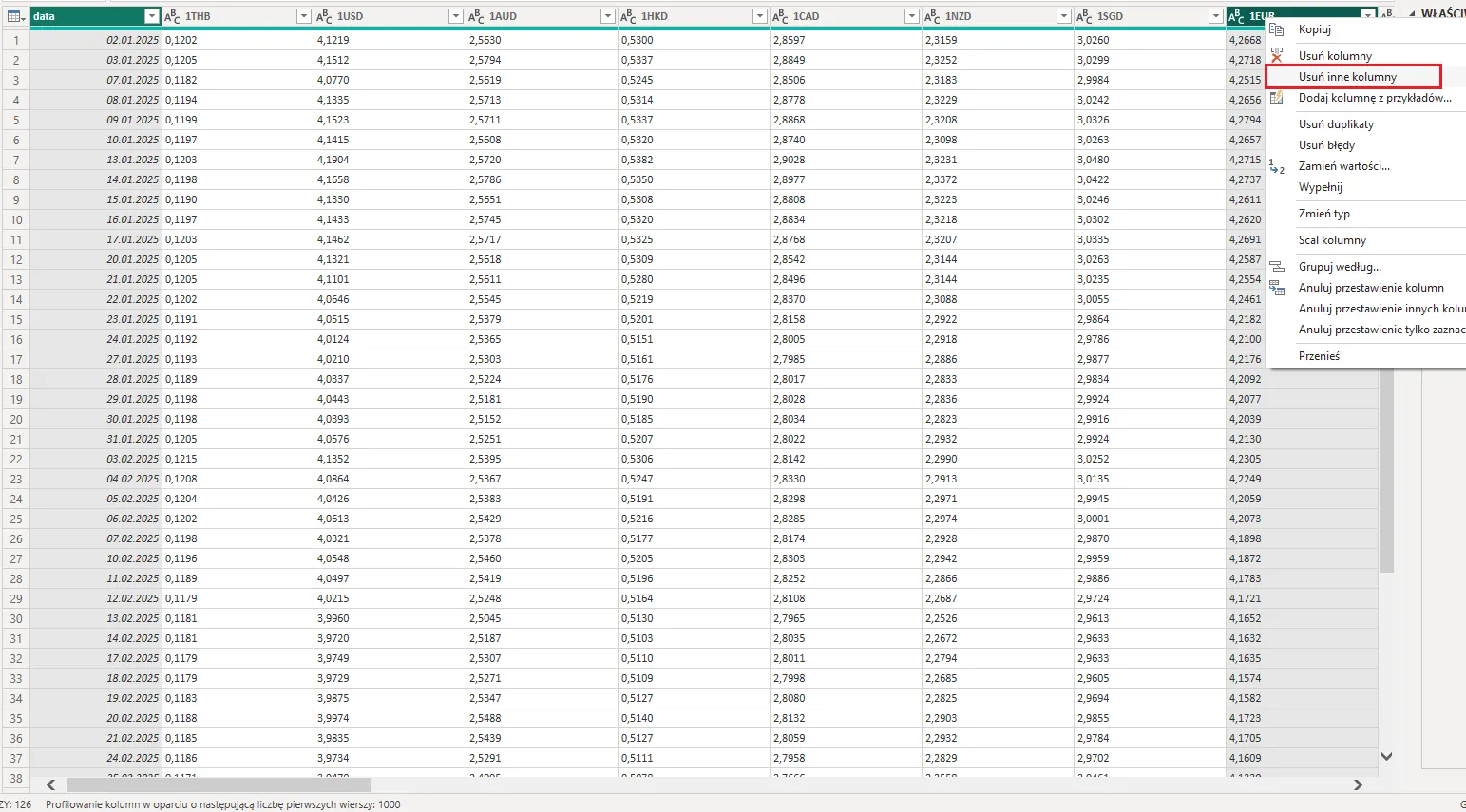The height and width of the screenshot is (812, 1466).
Task: Open filter dropdown for the data column
Action: (151, 16)
